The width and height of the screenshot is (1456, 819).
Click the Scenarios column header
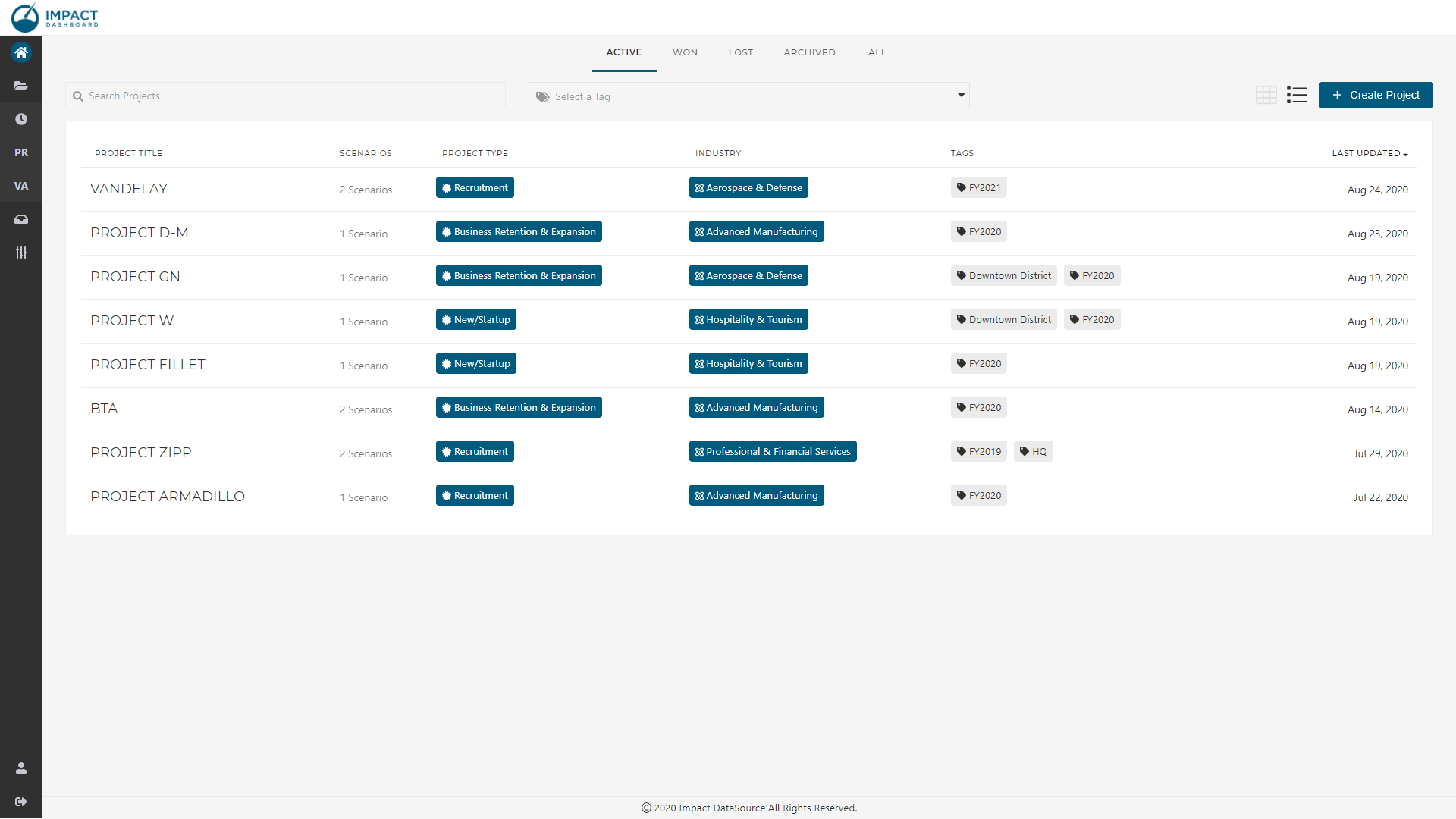click(366, 153)
